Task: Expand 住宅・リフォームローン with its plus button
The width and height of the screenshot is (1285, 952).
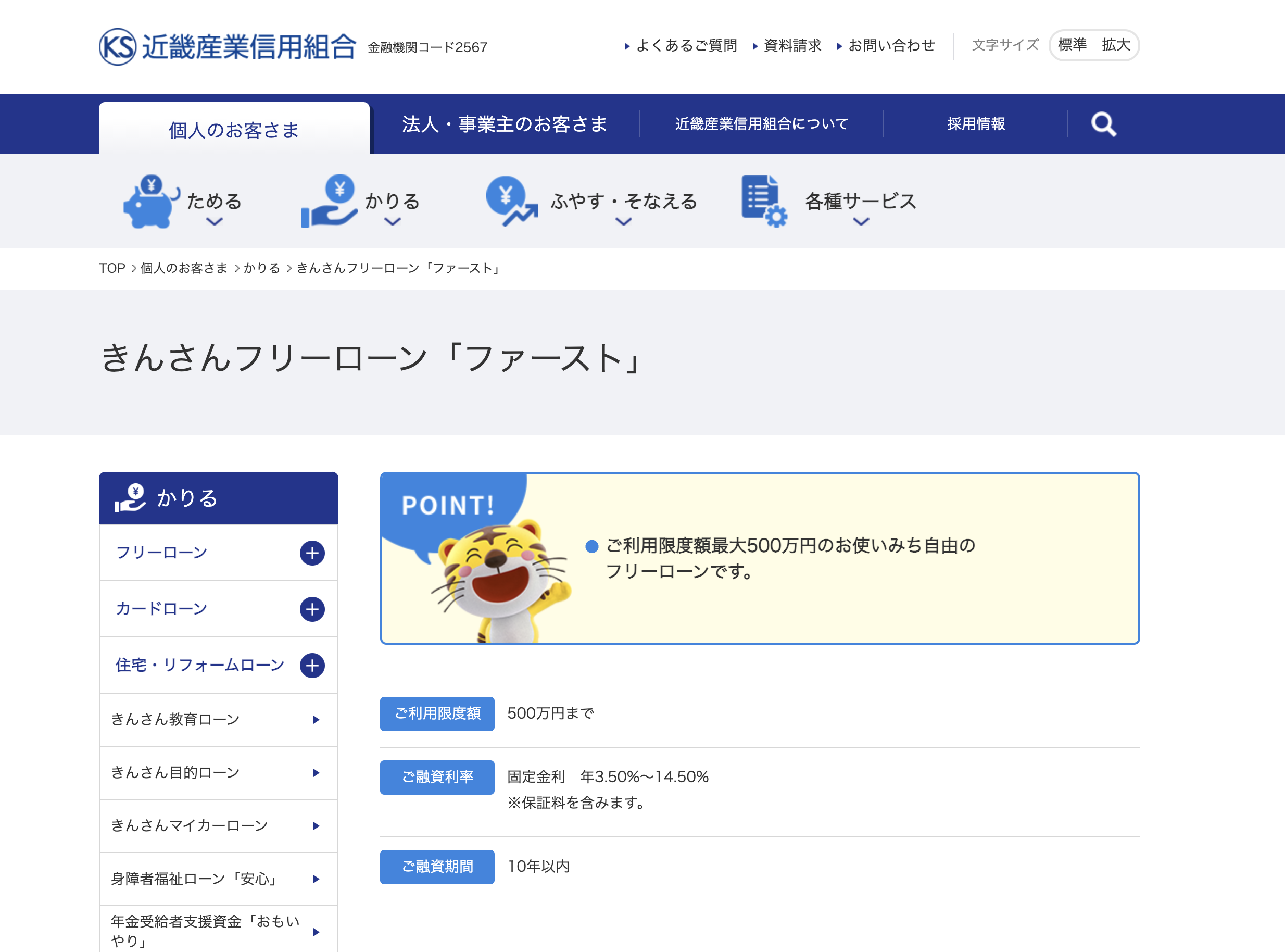Action: tap(312, 666)
